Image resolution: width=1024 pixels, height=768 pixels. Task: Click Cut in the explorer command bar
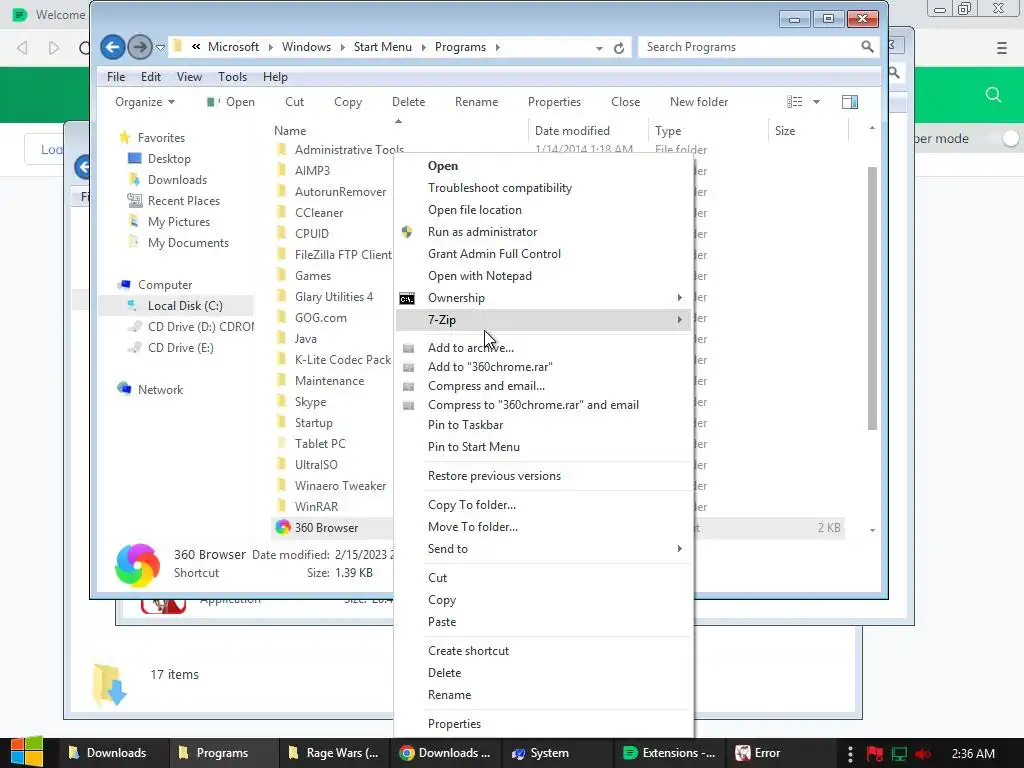tap(295, 102)
